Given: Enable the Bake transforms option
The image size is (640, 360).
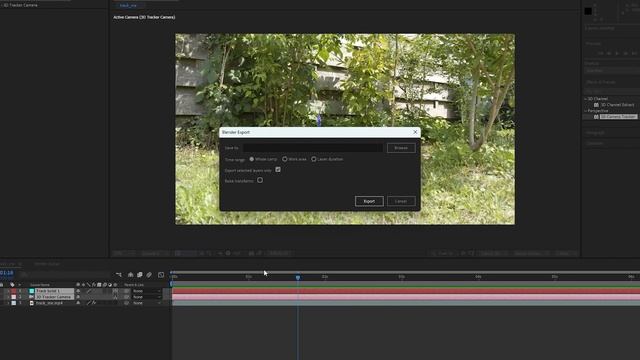Looking at the screenshot, I should 260,180.
